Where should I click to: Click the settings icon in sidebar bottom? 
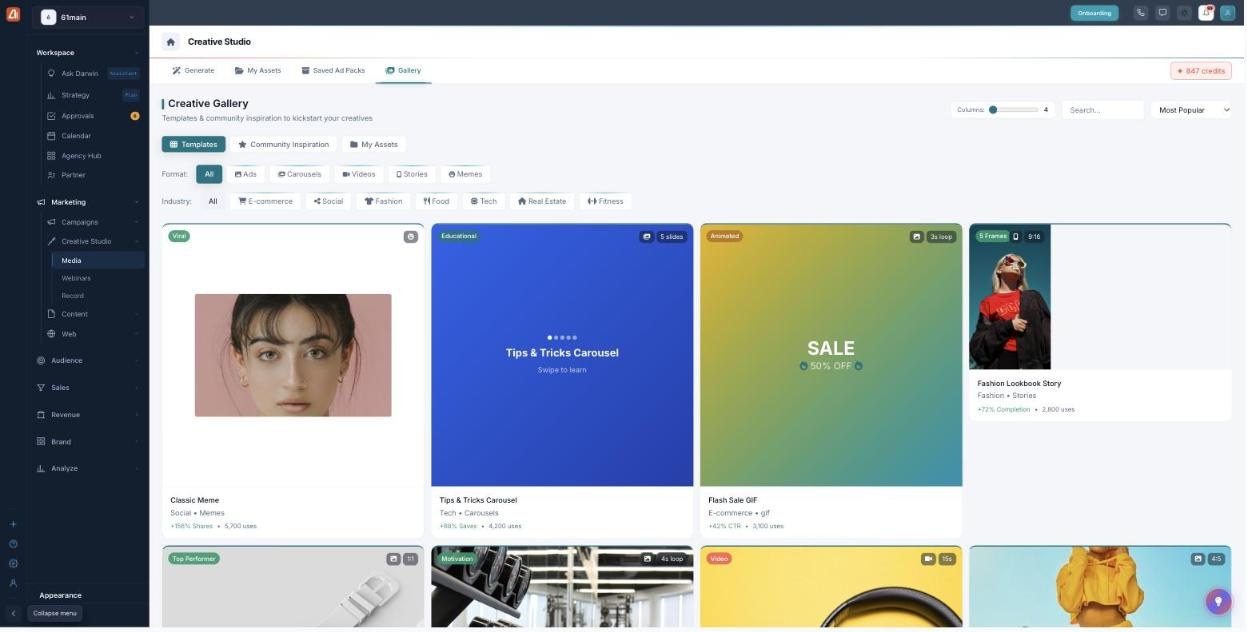tap(13, 563)
